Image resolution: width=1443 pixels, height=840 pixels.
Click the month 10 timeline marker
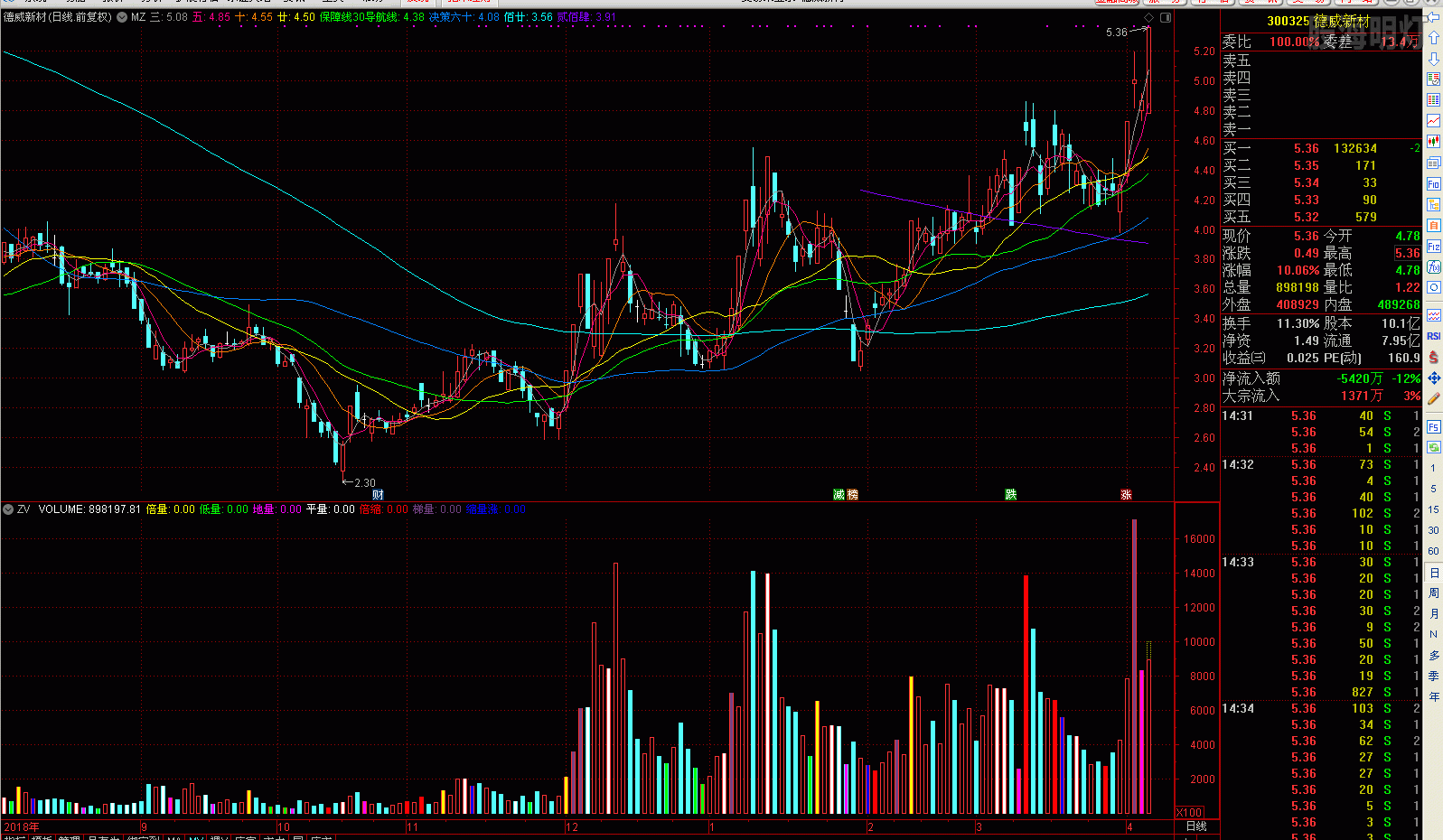tap(284, 826)
